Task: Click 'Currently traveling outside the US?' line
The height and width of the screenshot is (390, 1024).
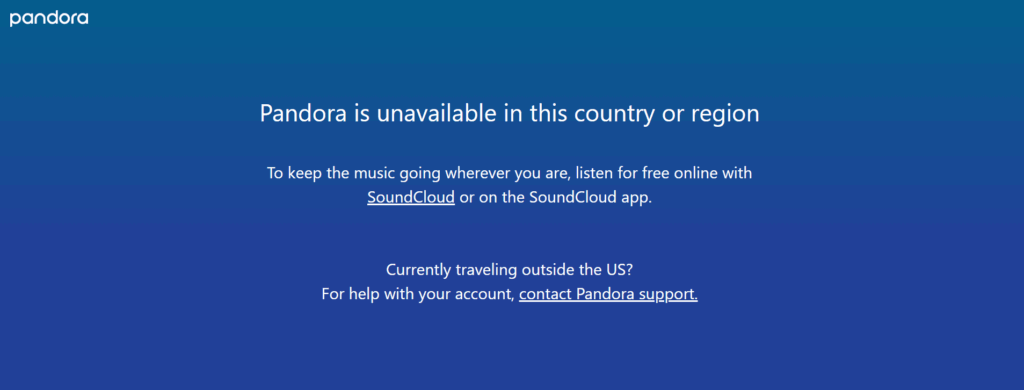Action: coord(509,270)
